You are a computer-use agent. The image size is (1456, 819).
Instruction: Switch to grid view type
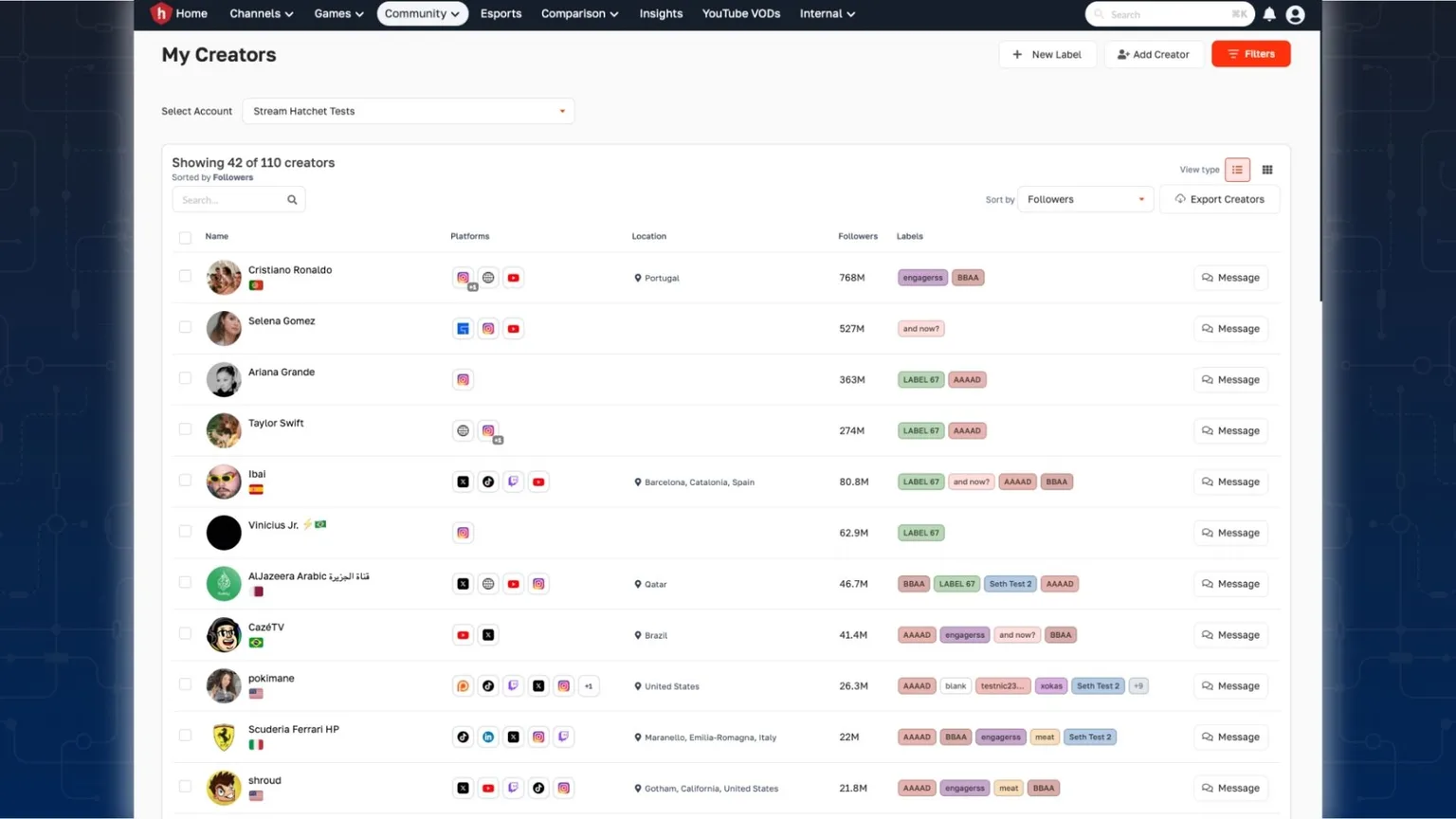[1267, 170]
